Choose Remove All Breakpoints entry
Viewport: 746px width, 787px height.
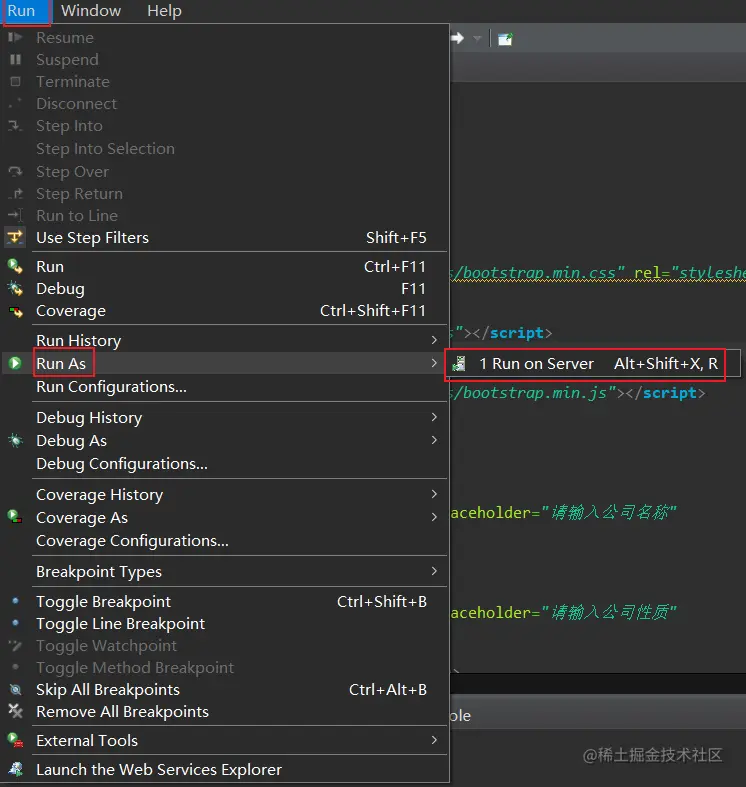click(x=226, y=712)
